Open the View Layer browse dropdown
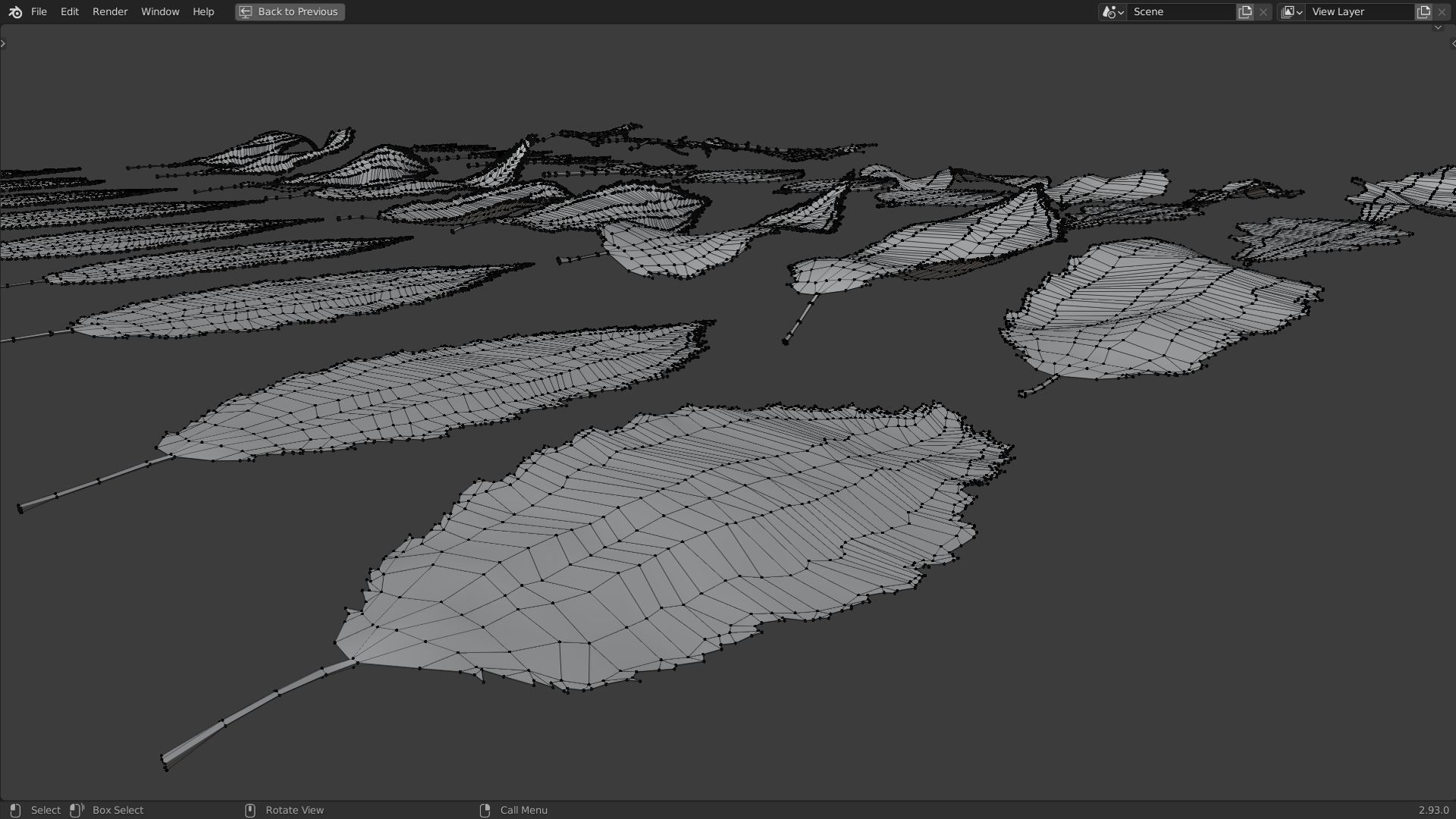The height and width of the screenshot is (819, 1456). pos(1291,12)
